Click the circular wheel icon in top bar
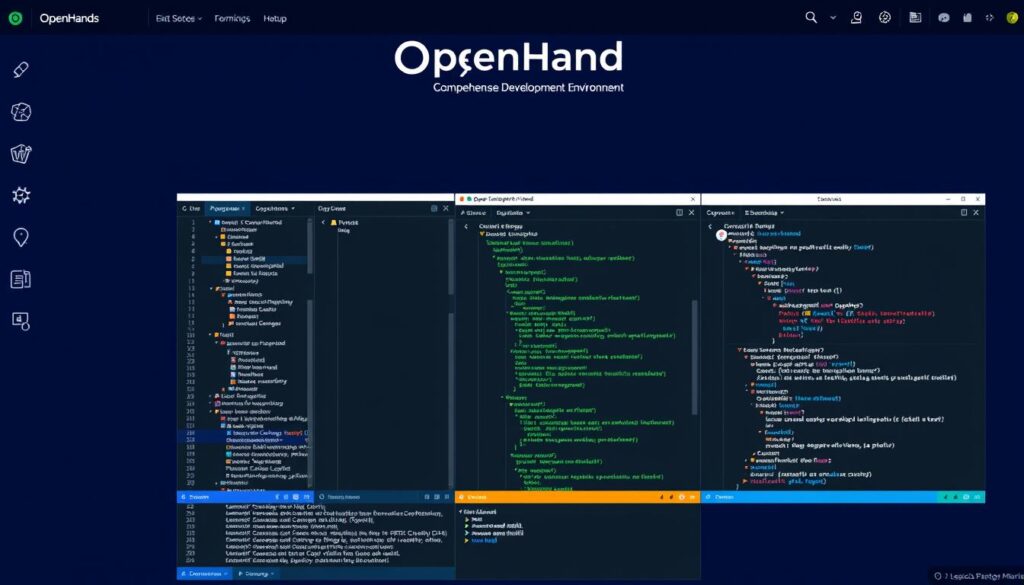This screenshot has height=585, width=1024. coord(885,18)
